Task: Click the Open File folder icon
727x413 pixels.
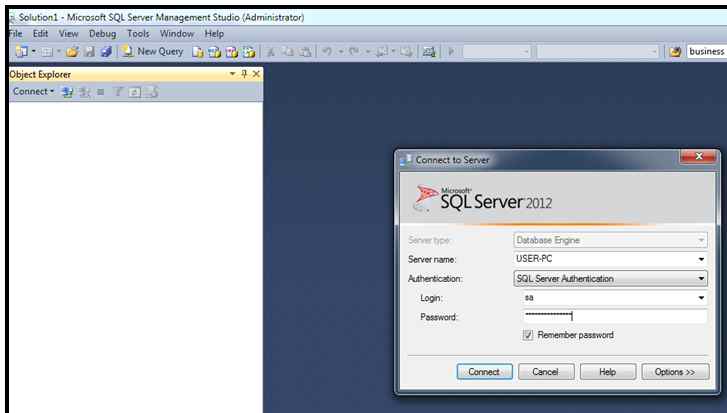Action: 72,51
